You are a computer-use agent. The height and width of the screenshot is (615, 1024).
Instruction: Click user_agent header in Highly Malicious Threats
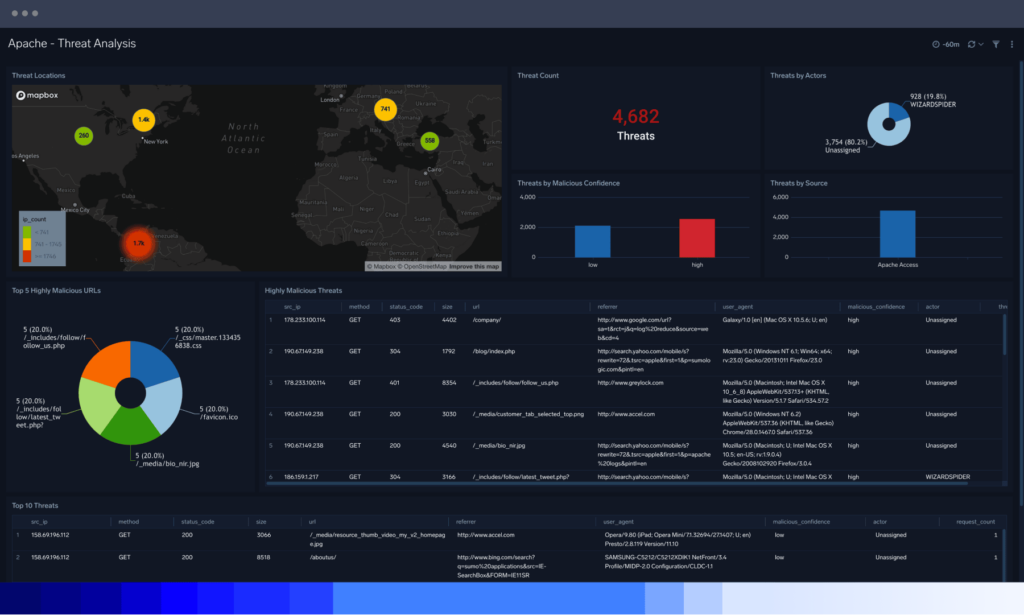click(737, 307)
